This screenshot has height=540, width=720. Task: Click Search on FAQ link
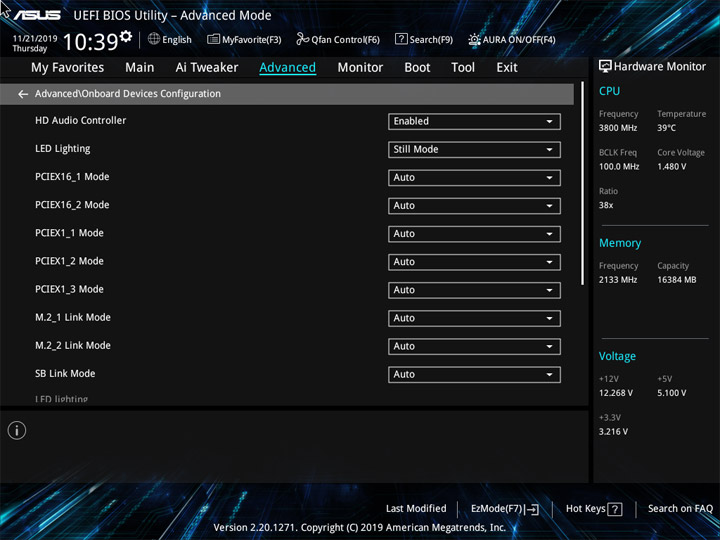(680, 508)
